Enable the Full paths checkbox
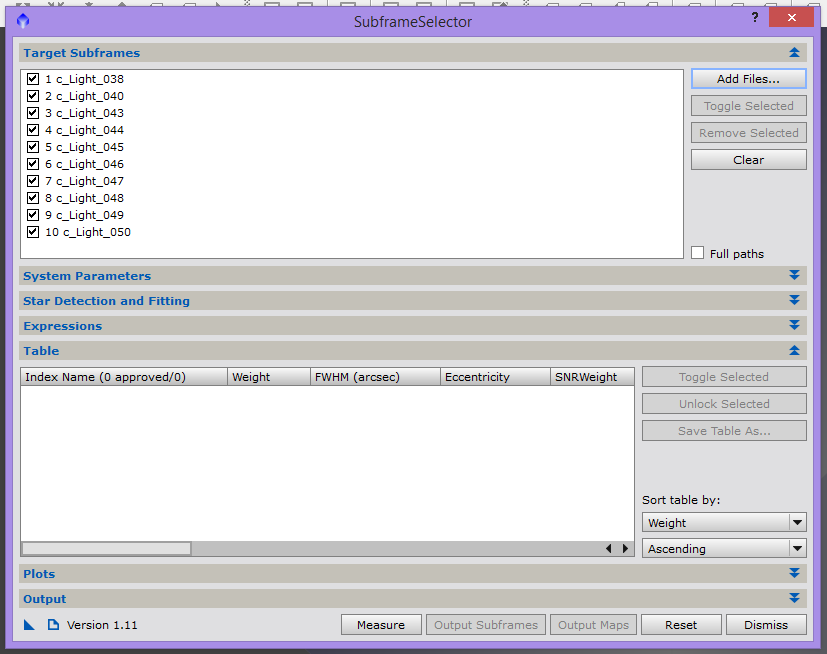Viewport: 827px width, 654px height. [x=698, y=253]
